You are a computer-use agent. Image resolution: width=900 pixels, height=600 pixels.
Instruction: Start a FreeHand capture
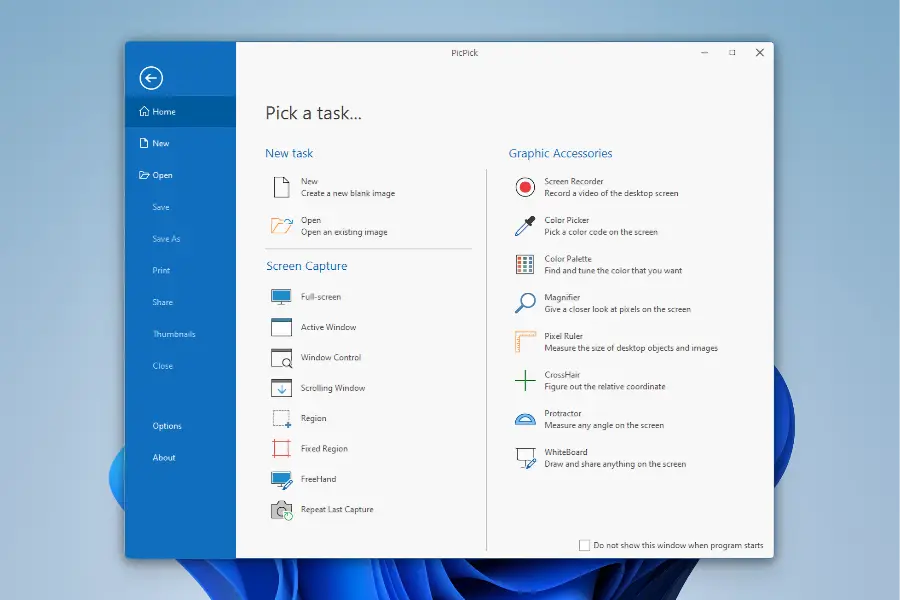pyautogui.click(x=282, y=479)
